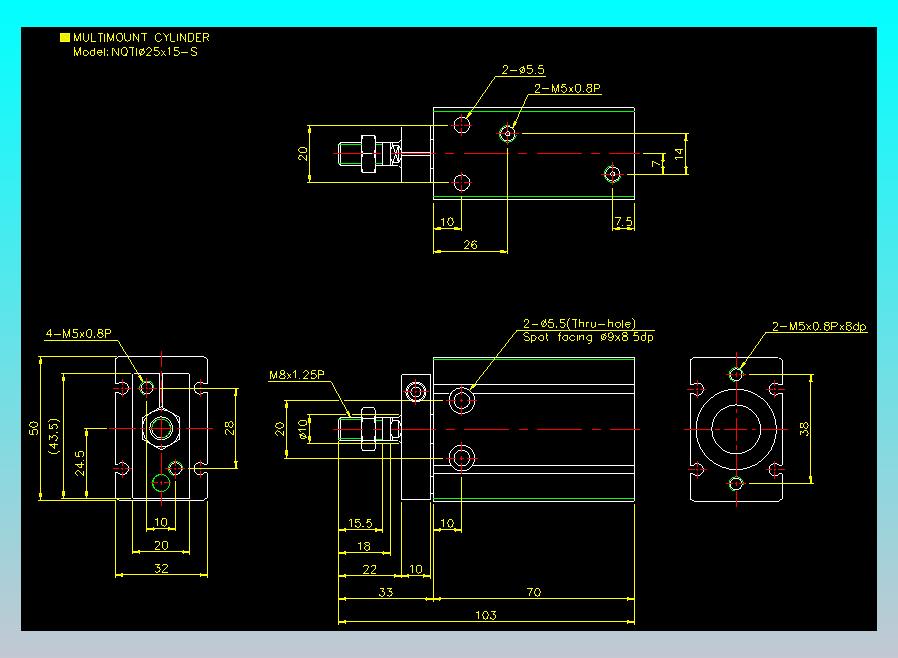Click the 33 dimension value
Screen dimensions: 898x658
(x=386, y=592)
